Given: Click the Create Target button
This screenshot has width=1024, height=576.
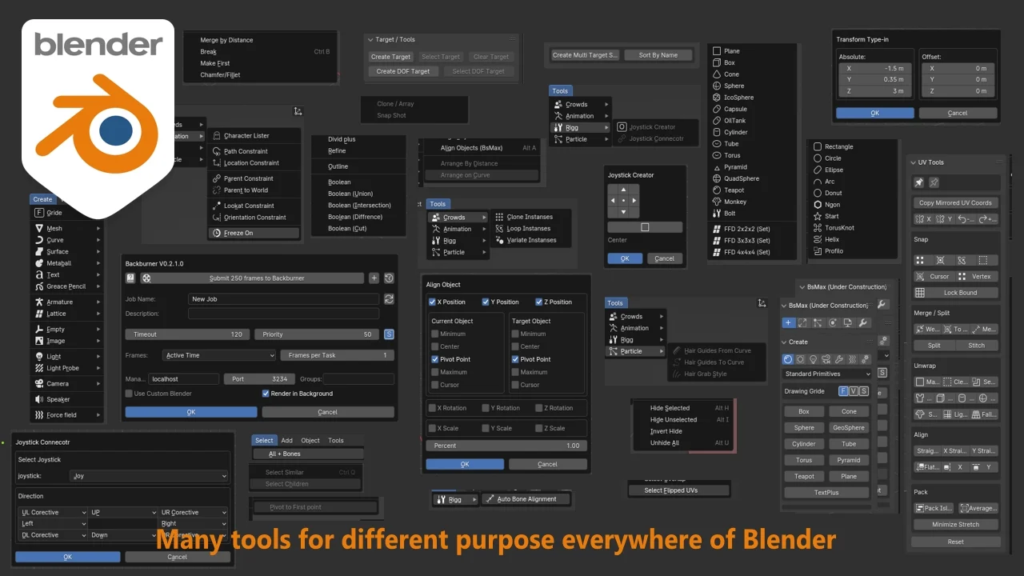Looking at the screenshot, I should (x=391, y=57).
